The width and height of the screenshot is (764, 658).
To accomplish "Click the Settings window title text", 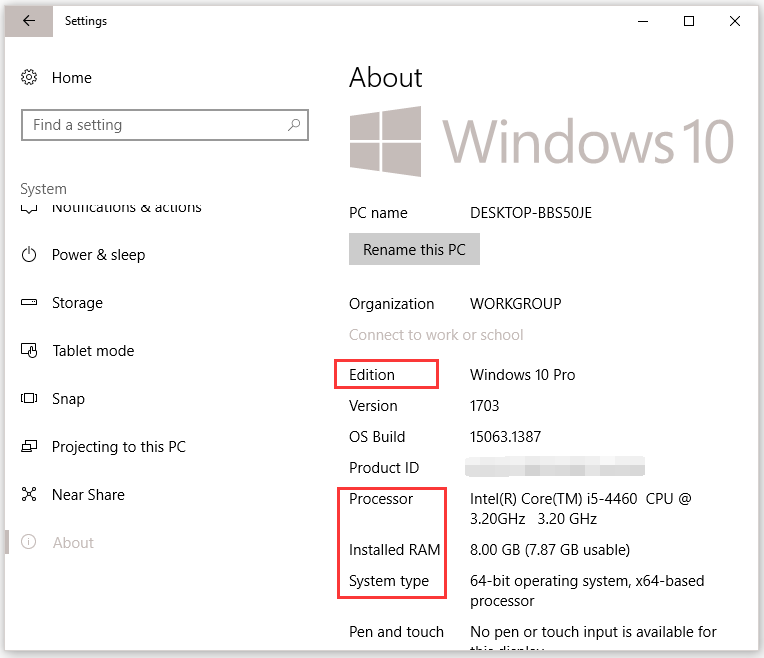I will [86, 21].
